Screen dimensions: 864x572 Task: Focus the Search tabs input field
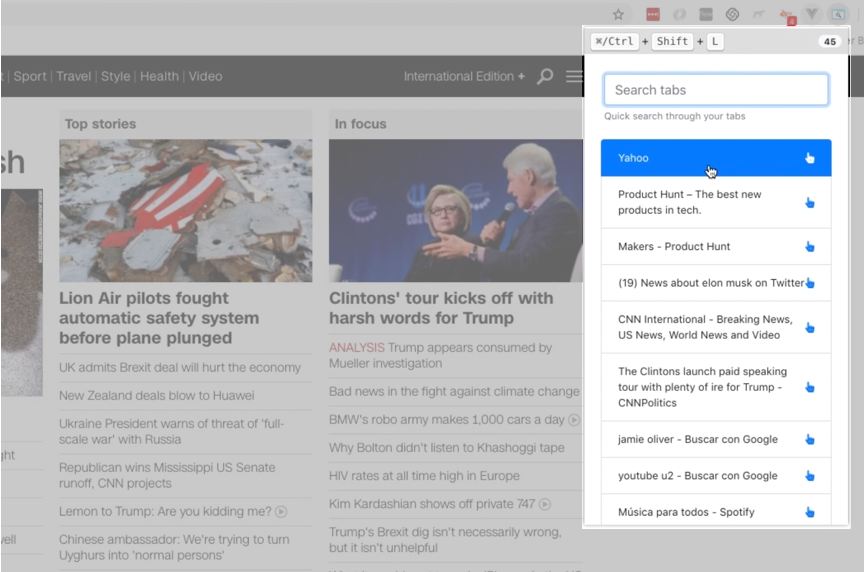716,90
